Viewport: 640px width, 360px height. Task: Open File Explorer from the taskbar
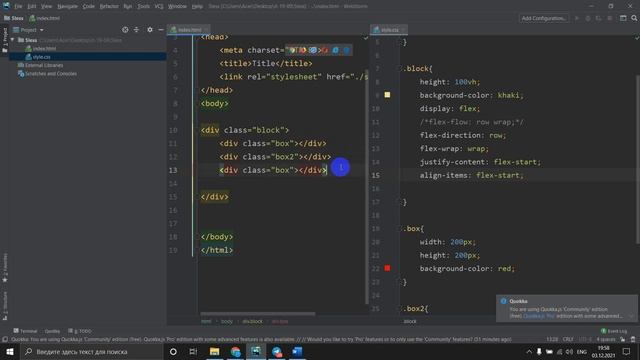pos(214,351)
